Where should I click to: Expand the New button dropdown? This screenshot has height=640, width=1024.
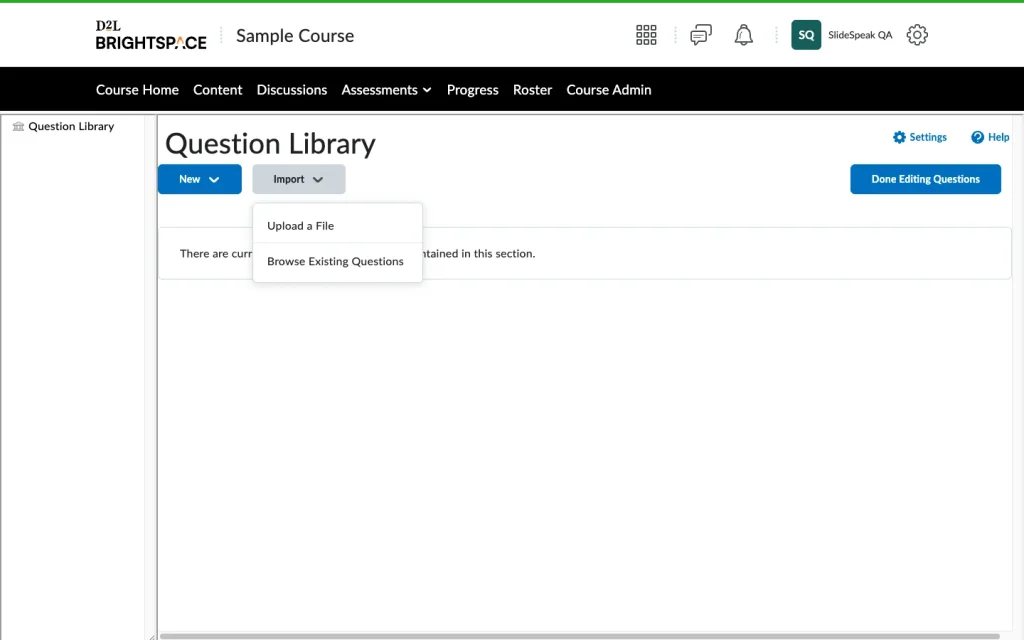click(x=200, y=179)
